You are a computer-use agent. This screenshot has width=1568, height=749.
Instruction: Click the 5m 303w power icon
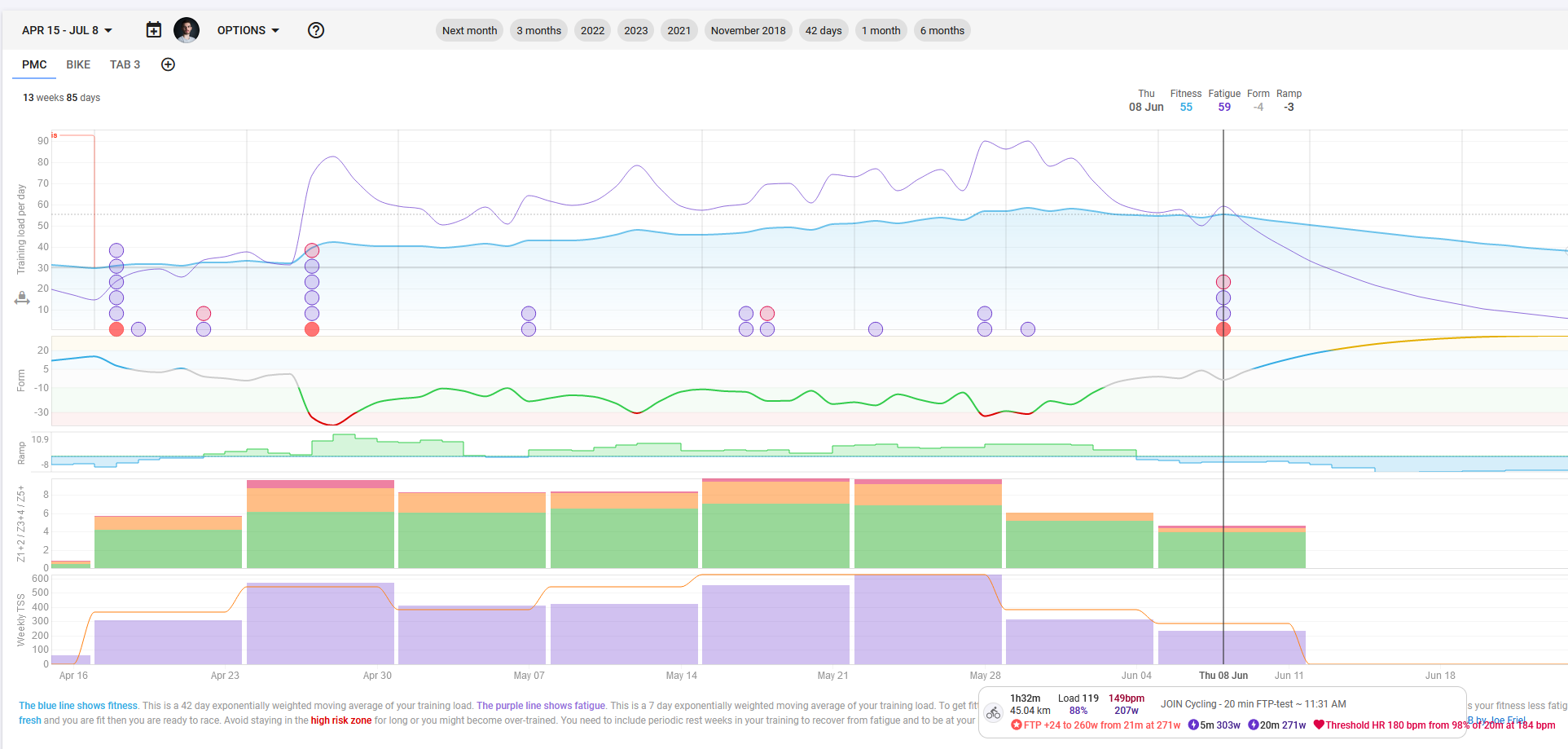click(x=1193, y=725)
